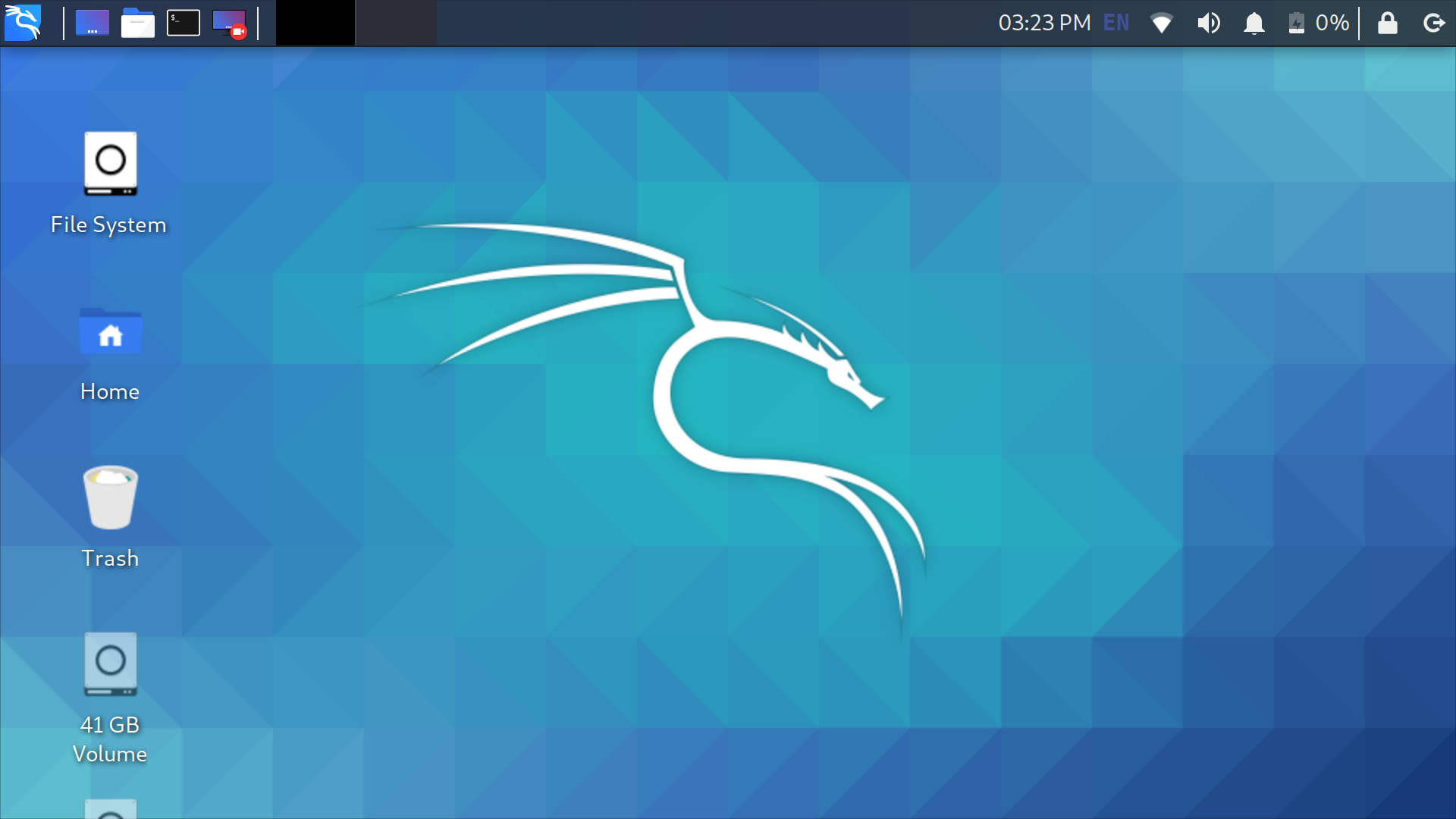Open the clock showing 03:23 PM

click(x=1044, y=23)
